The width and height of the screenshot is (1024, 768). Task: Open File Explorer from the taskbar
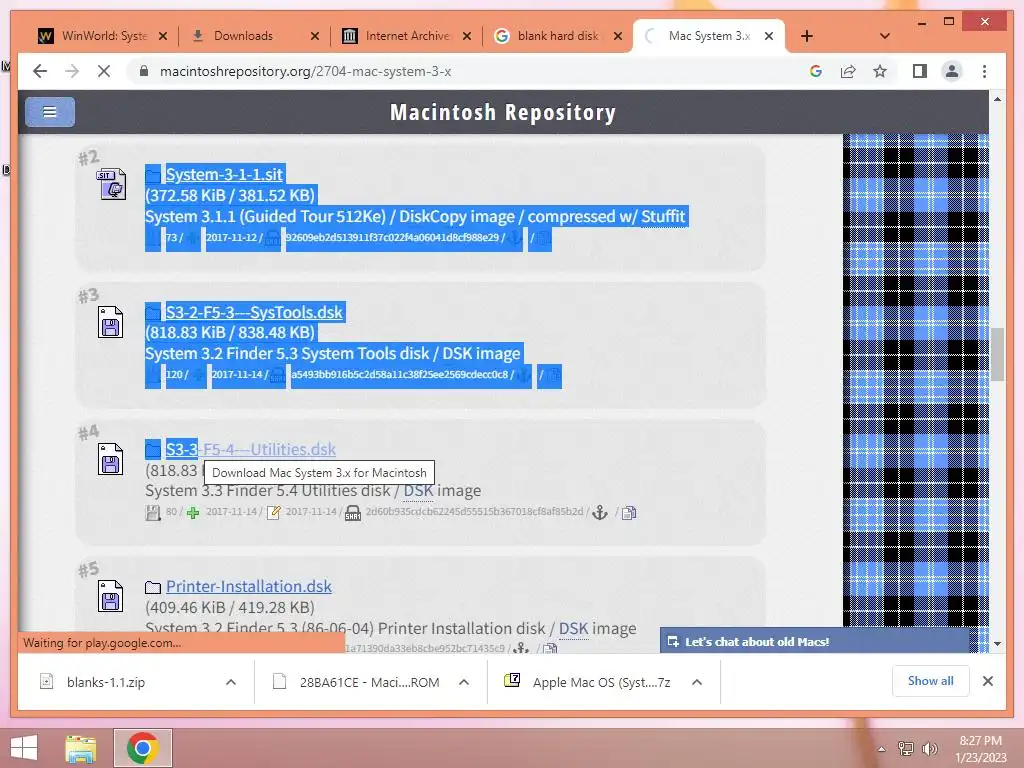pyautogui.click(x=81, y=748)
